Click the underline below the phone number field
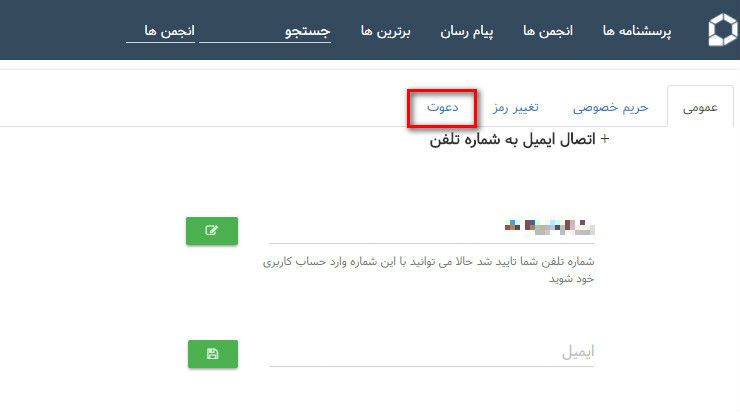Screen dimensions: 740x413 431,243
